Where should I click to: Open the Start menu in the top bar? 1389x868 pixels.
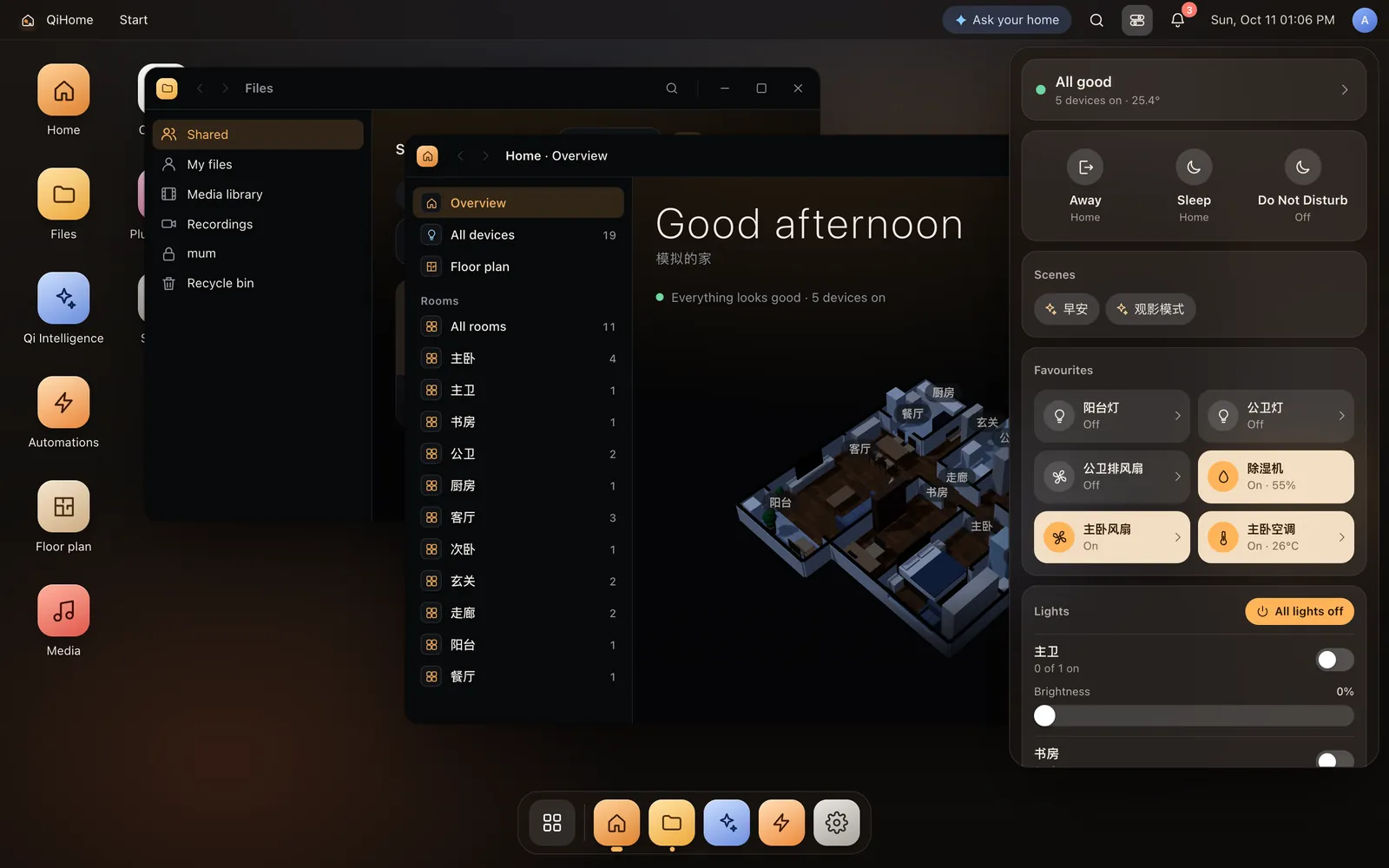point(134,20)
